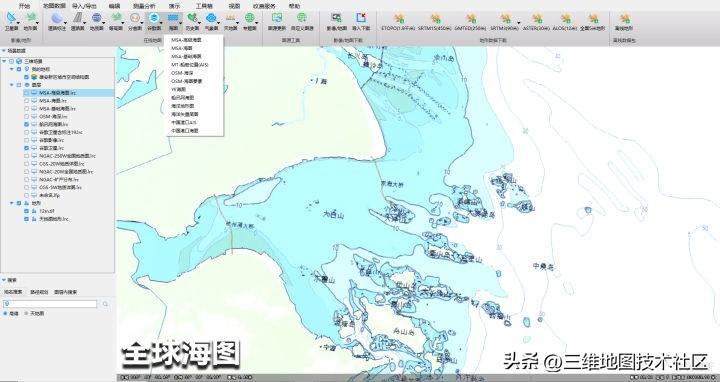The width and height of the screenshot is (720, 382).
Task: Open the 工具箱 ribbon tab
Action: (x=204, y=6)
